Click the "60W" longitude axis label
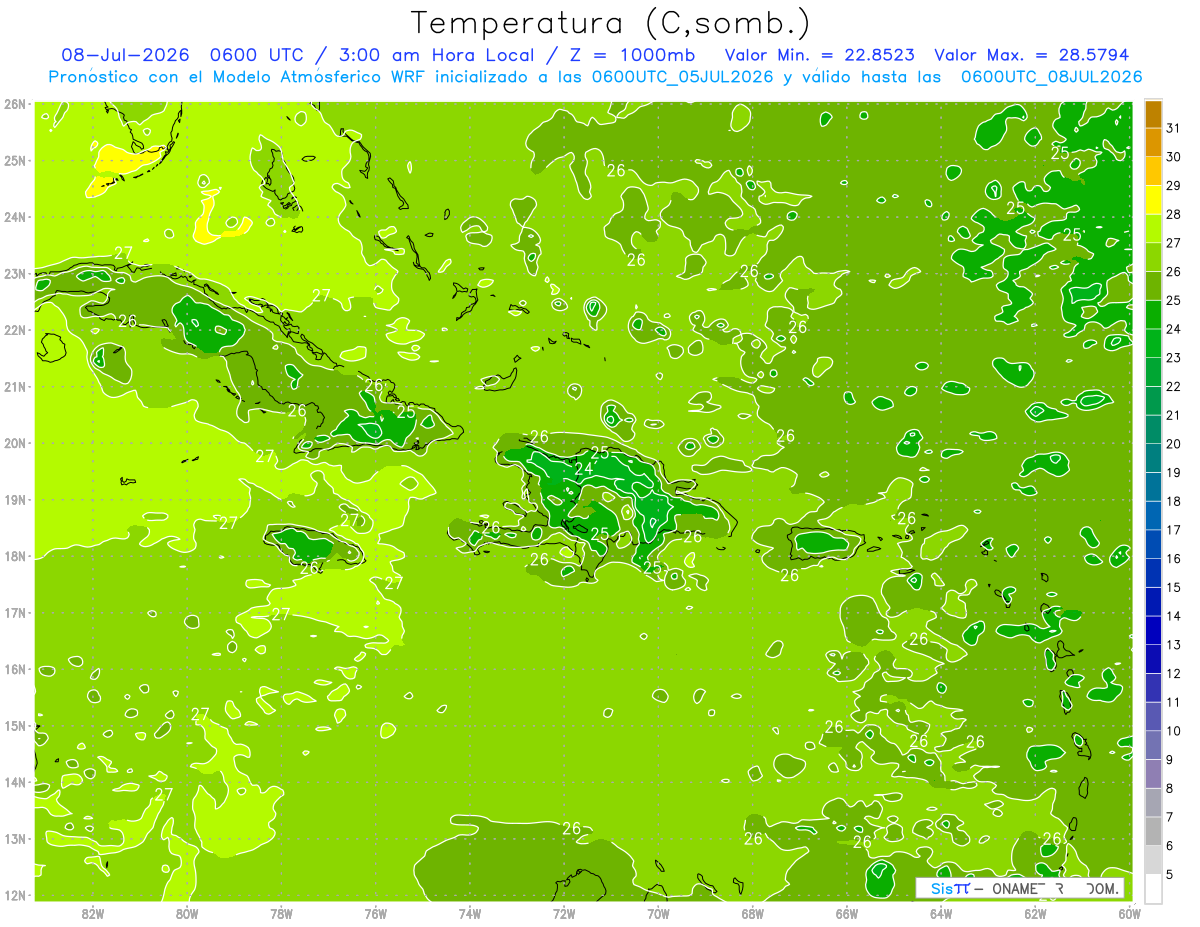 coord(1129,913)
